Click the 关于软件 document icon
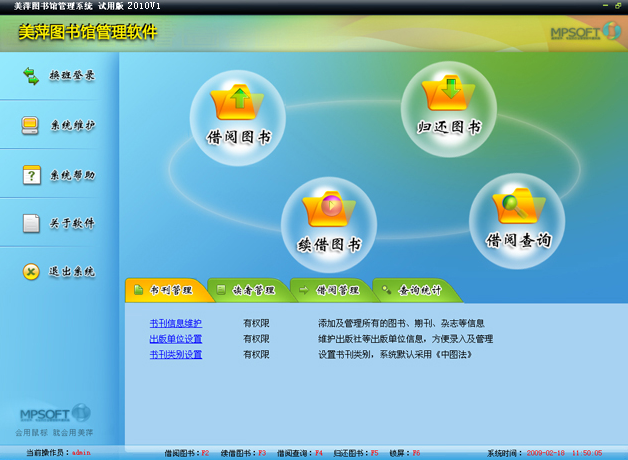628x460 pixels. 31,223
